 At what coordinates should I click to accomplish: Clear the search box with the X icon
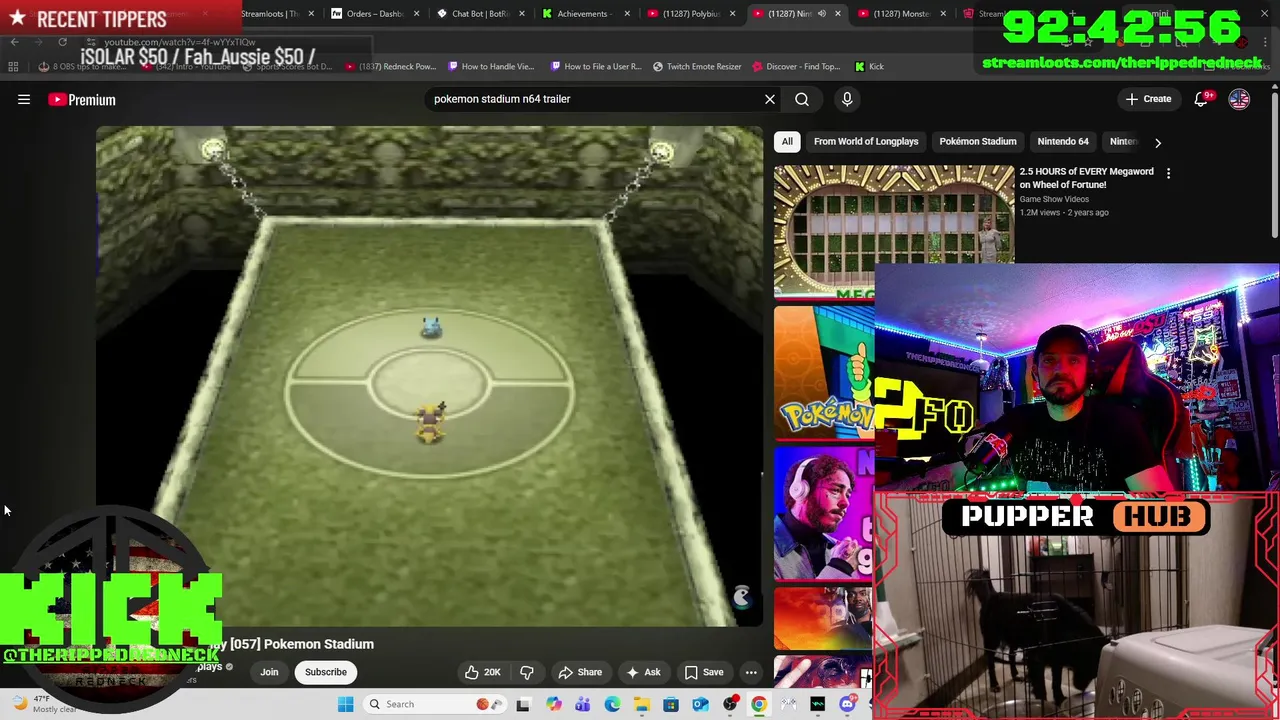(770, 99)
